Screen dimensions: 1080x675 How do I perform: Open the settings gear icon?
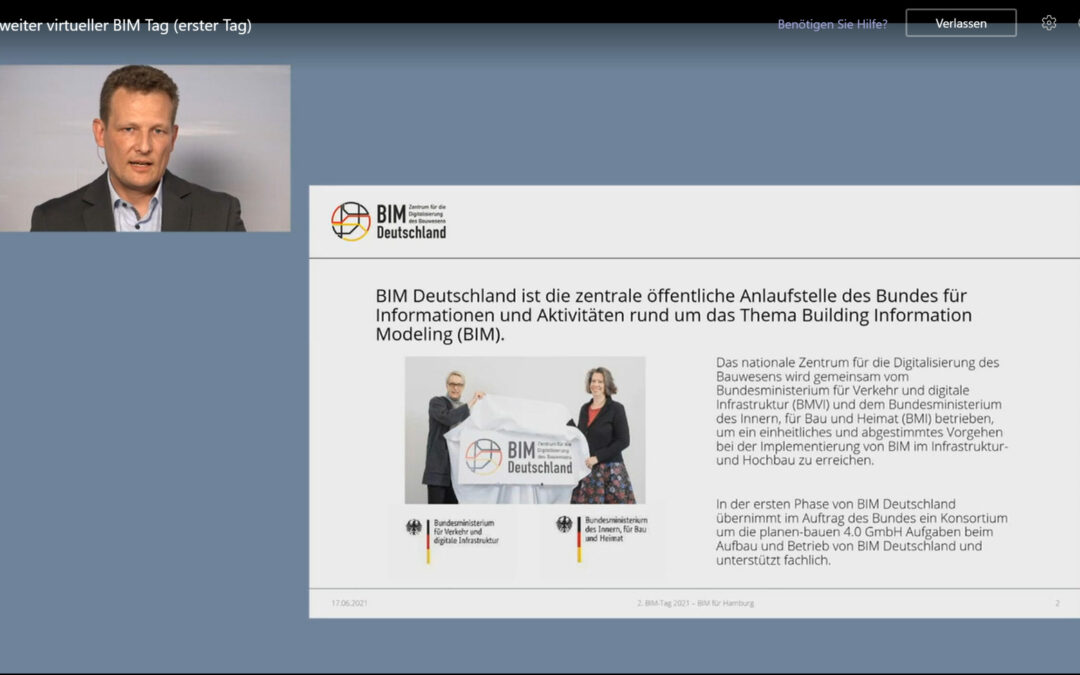click(x=1048, y=23)
